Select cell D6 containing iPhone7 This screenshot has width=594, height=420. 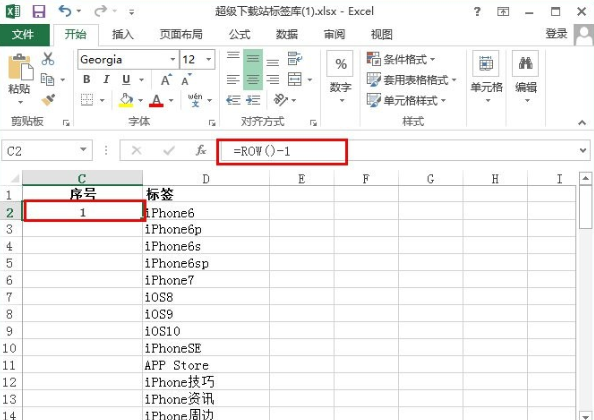(x=206, y=280)
